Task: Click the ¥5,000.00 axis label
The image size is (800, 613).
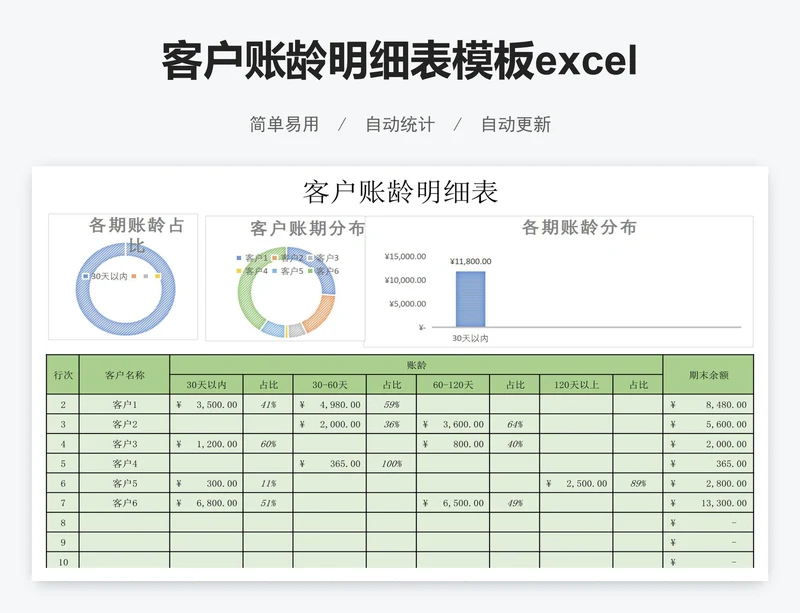Action: pyautogui.click(x=408, y=304)
